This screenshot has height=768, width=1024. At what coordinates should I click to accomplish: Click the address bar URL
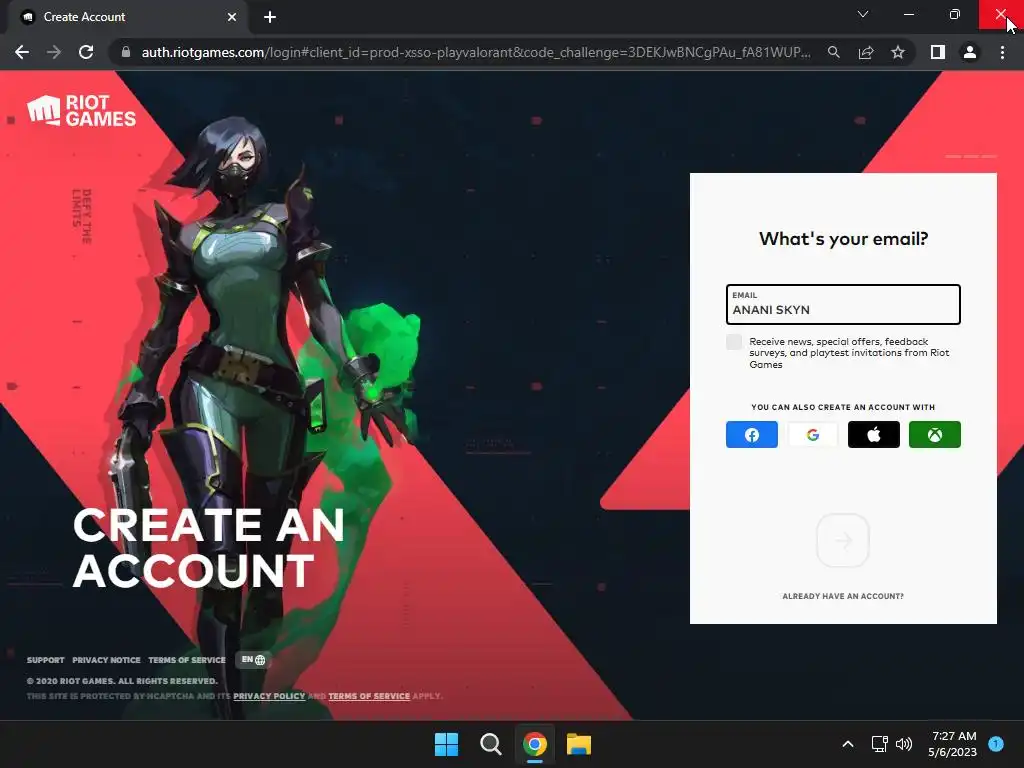click(x=476, y=52)
